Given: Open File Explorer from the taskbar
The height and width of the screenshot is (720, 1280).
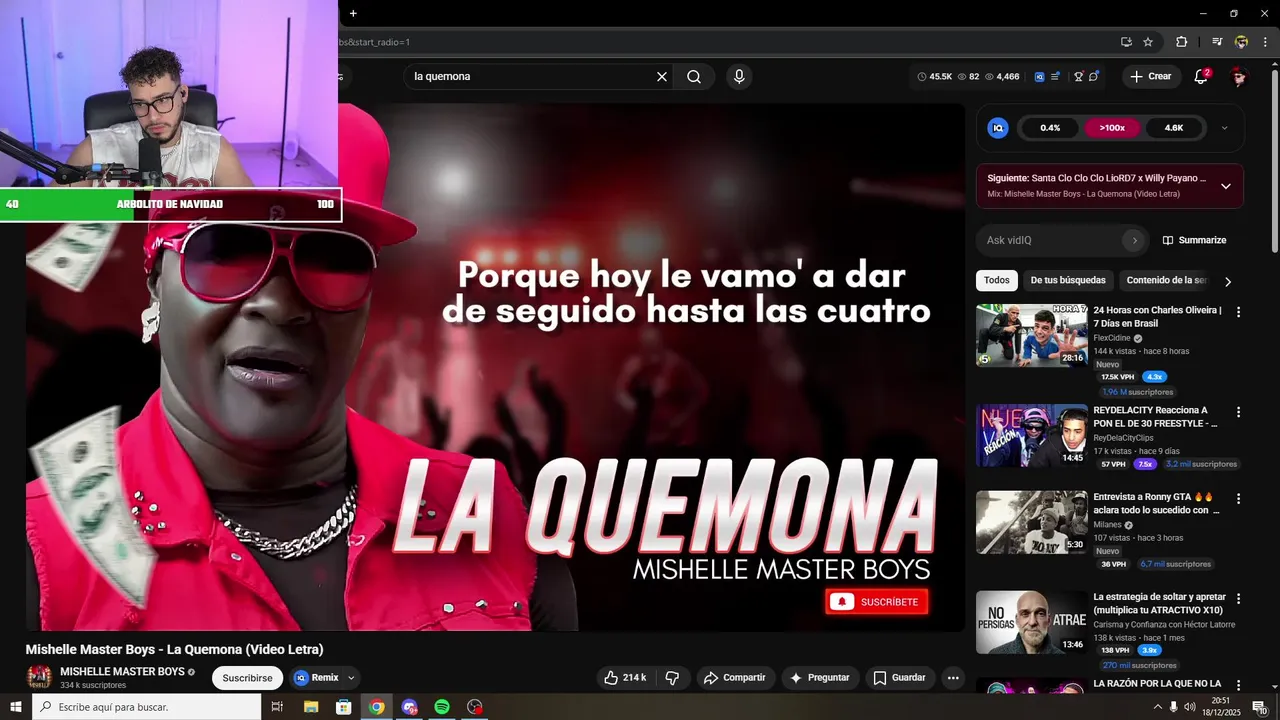Looking at the screenshot, I should coord(311,707).
